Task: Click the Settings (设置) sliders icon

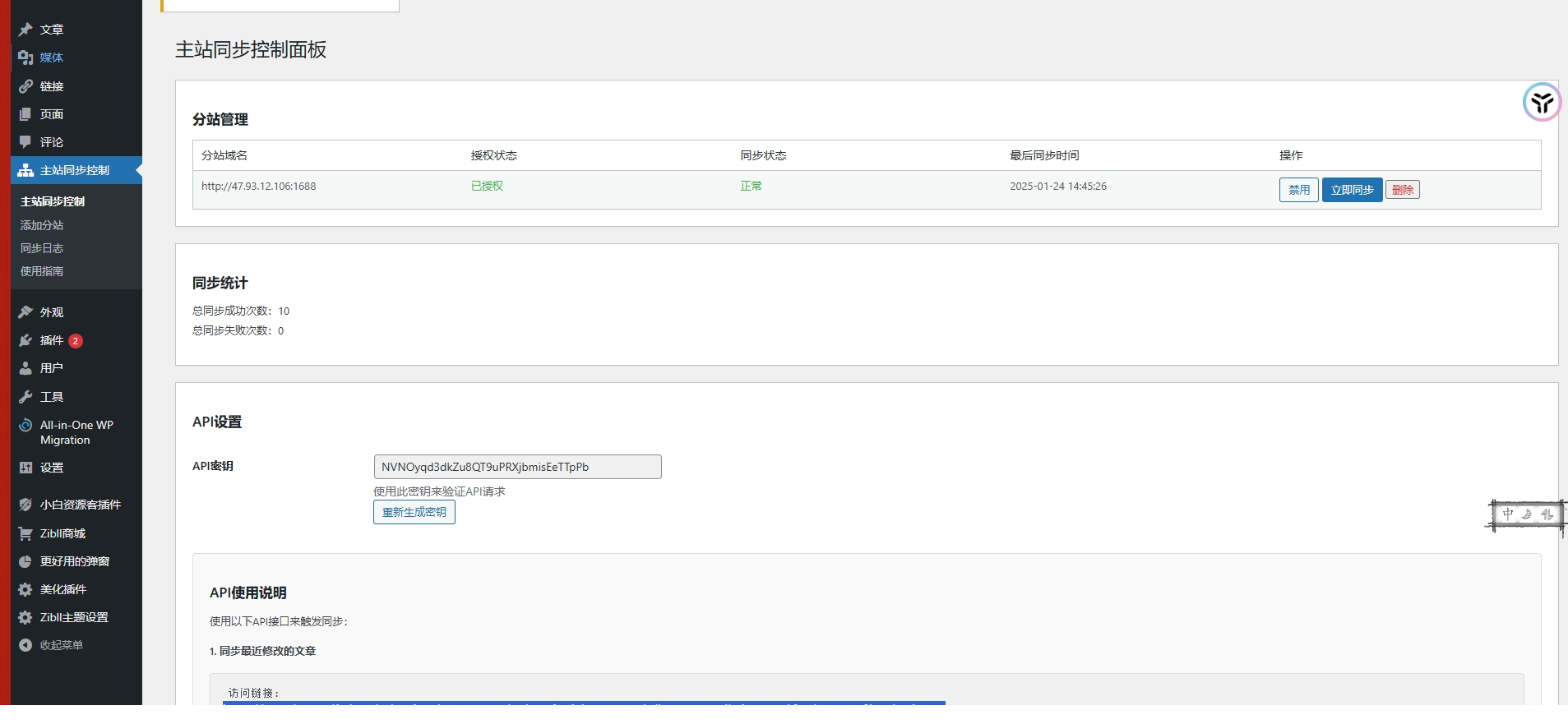Action: tap(25, 468)
